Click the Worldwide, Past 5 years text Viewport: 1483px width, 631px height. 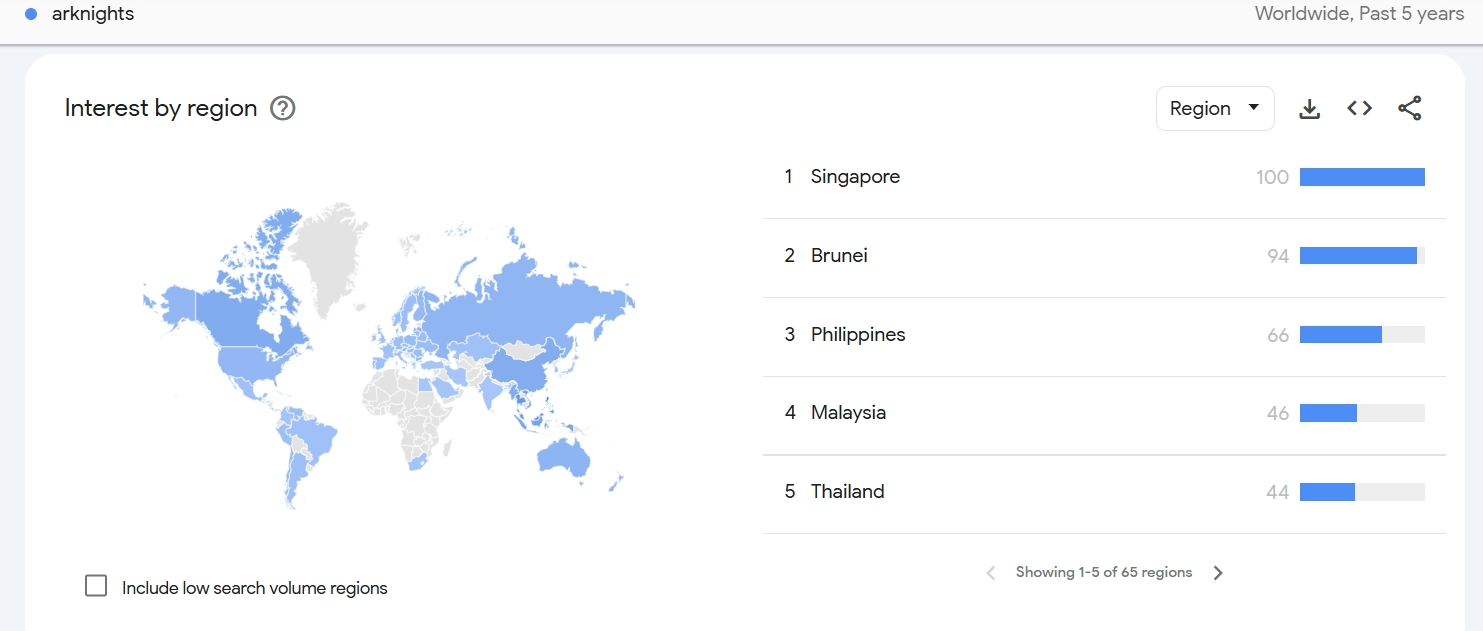pyautogui.click(x=1359, y=14)
